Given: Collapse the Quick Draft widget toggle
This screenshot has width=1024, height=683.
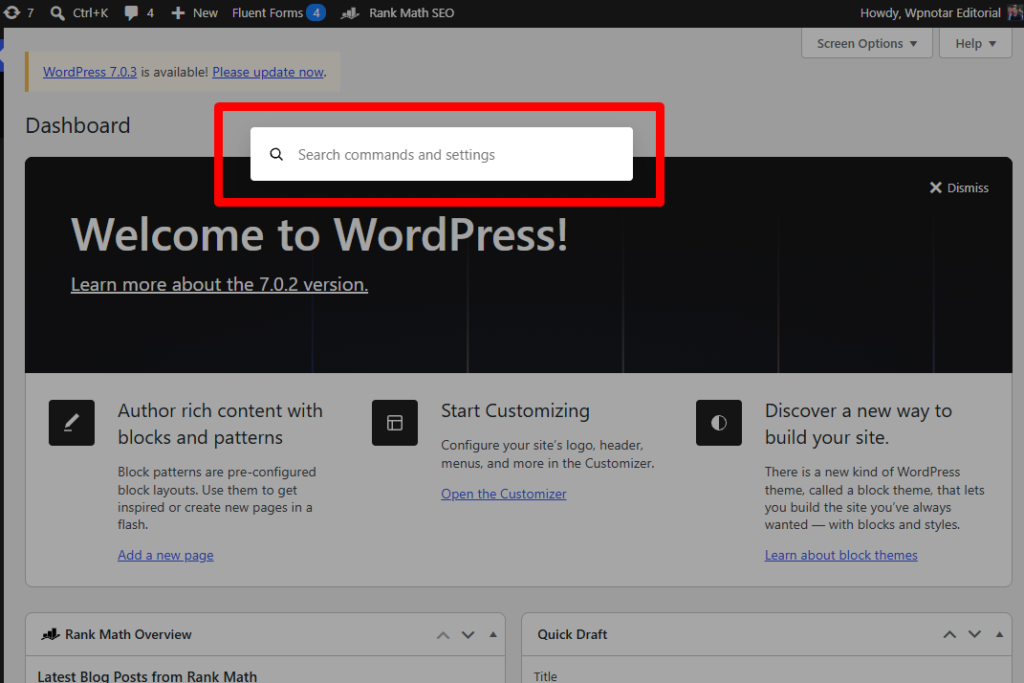Looking at the screenshot, I should [999, 635].
